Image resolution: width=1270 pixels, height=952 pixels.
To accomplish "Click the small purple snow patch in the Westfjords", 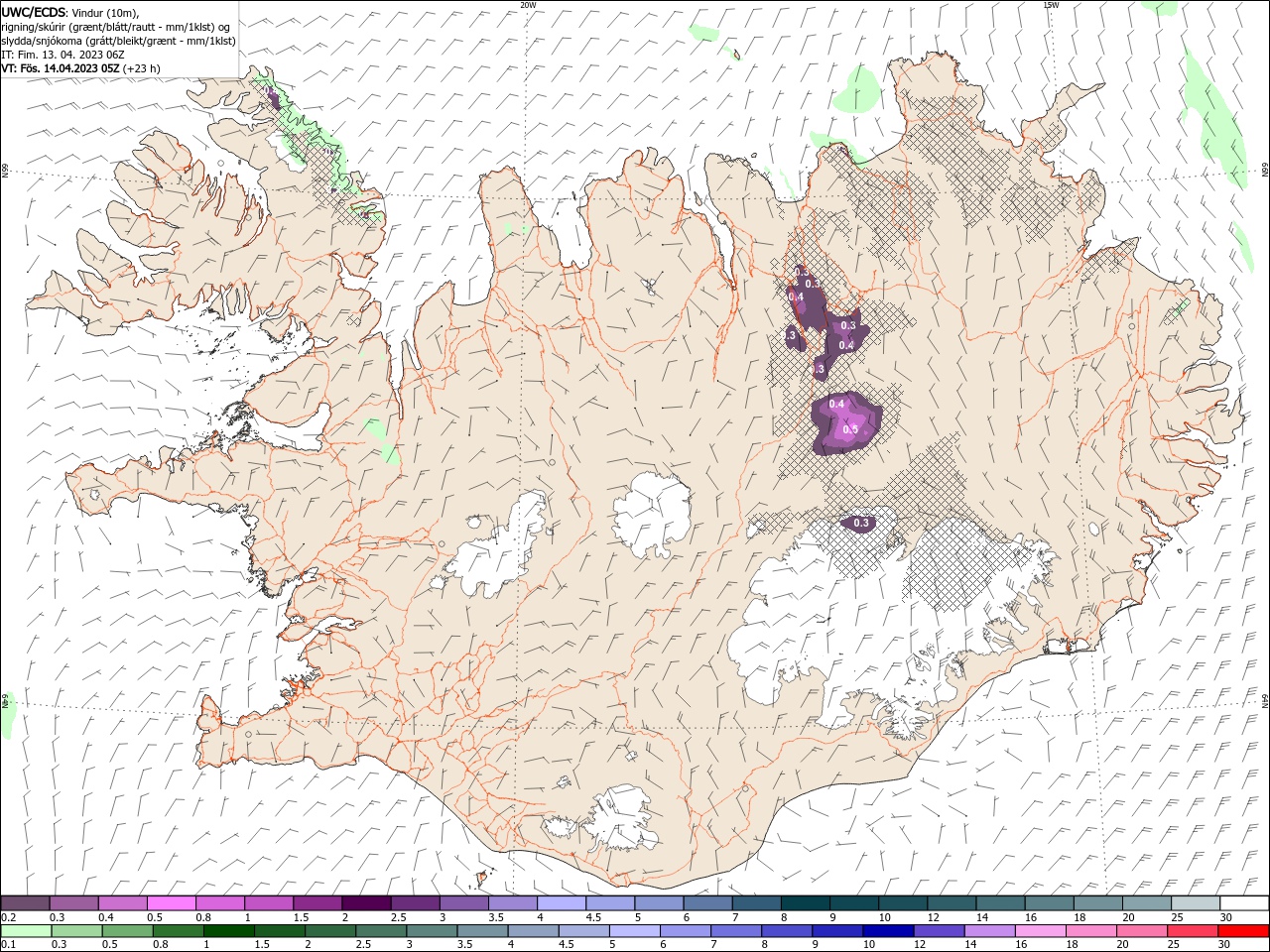I will coord(273,100).
